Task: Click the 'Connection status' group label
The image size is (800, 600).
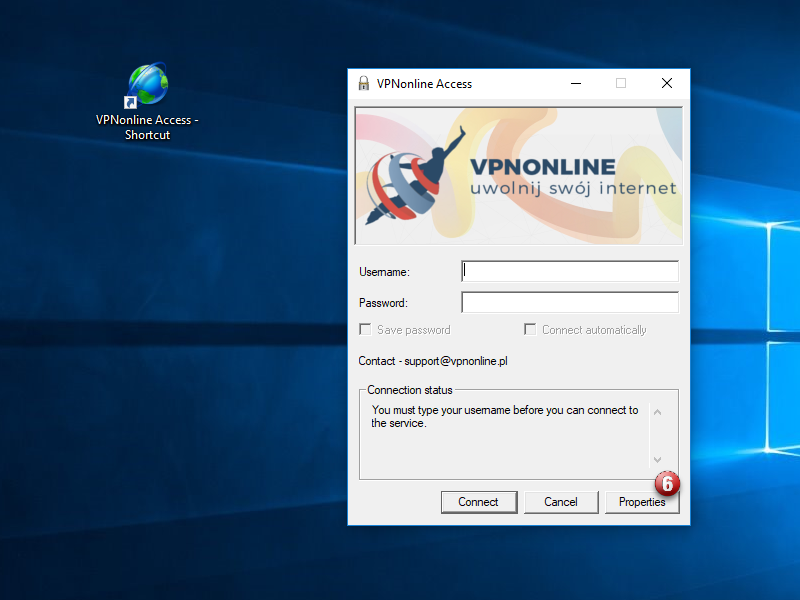Action: pos(410,390)
